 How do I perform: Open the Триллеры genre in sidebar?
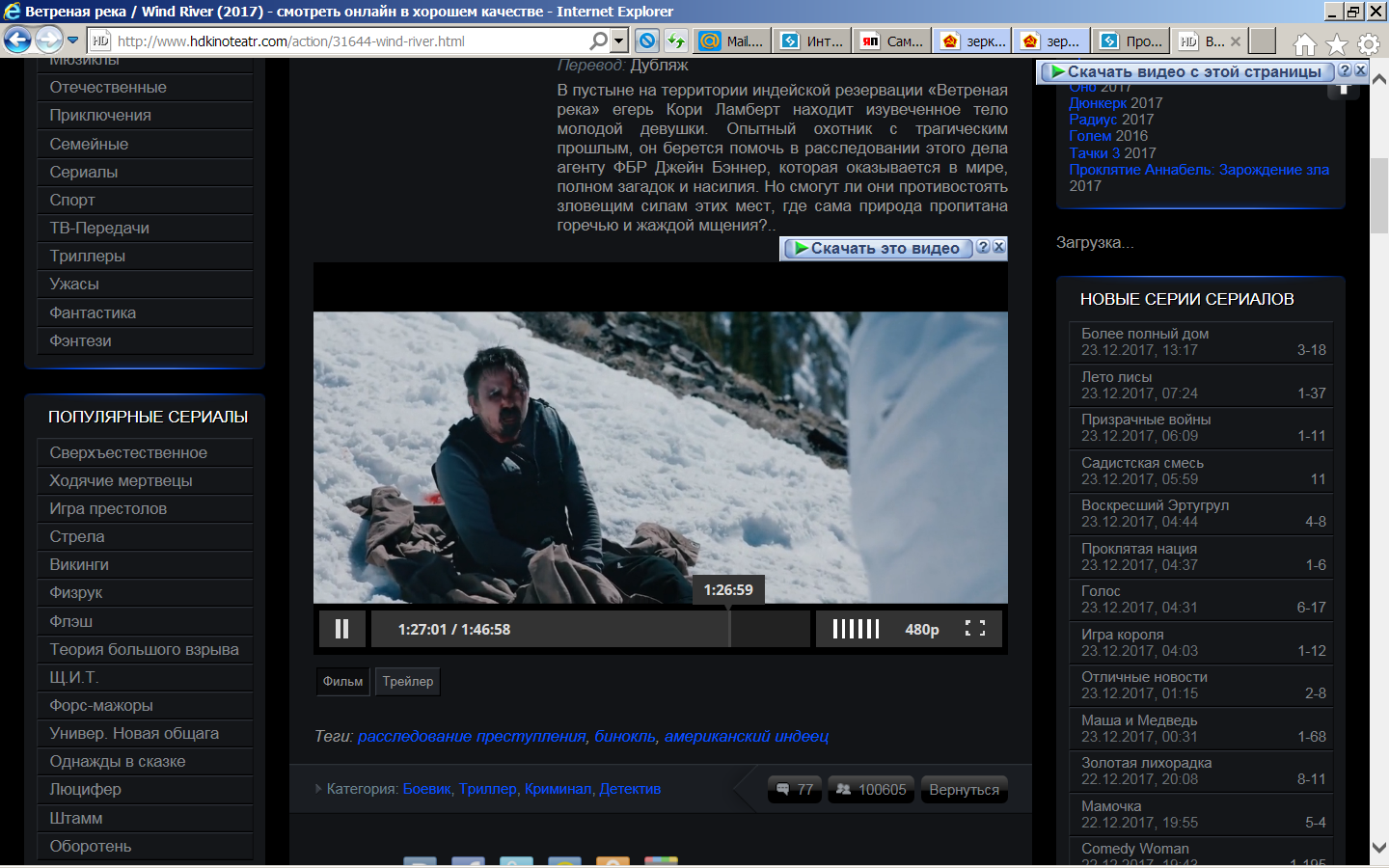[88, 256]
